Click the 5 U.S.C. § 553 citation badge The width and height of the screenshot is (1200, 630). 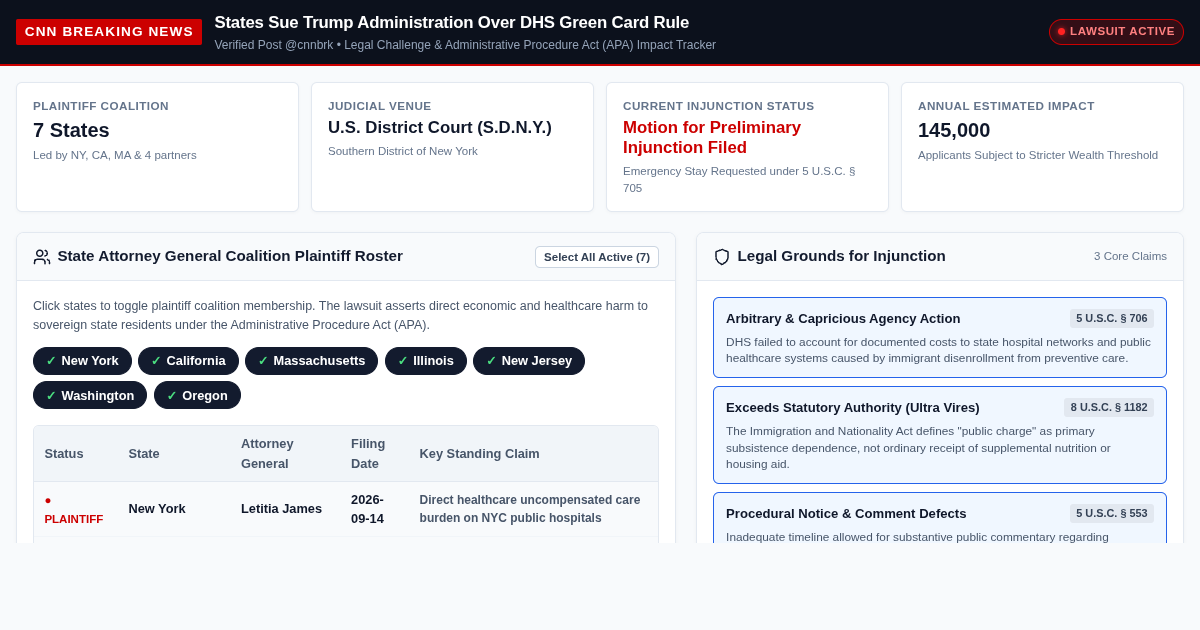click(1112, 513)
